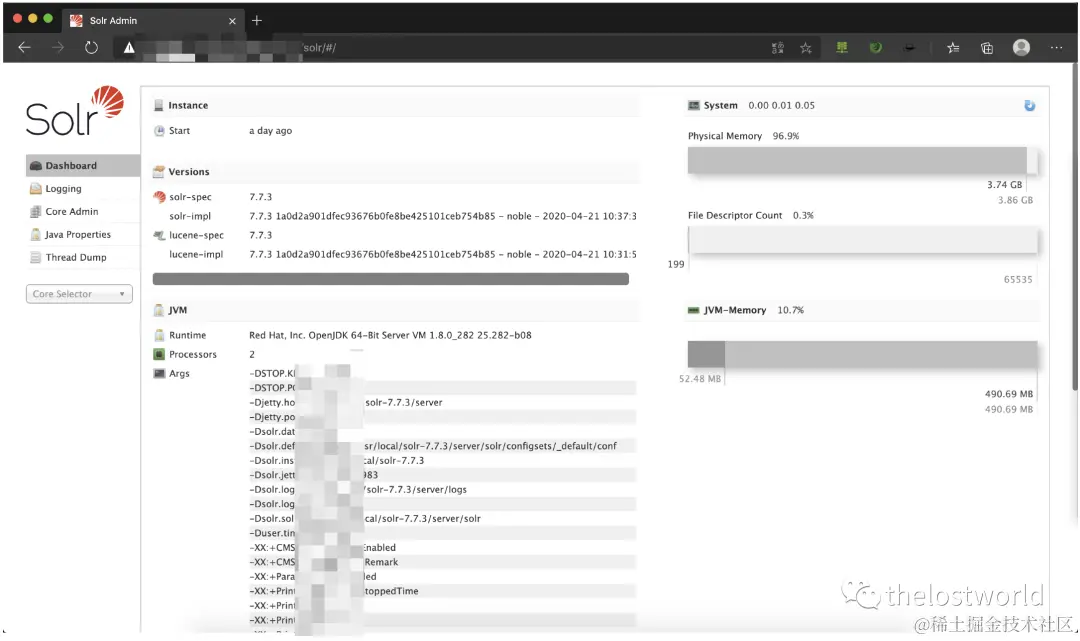This screenshot has height=641, width=1080.
Task: Refresh the System panel values
Action: pos(1030,105)
